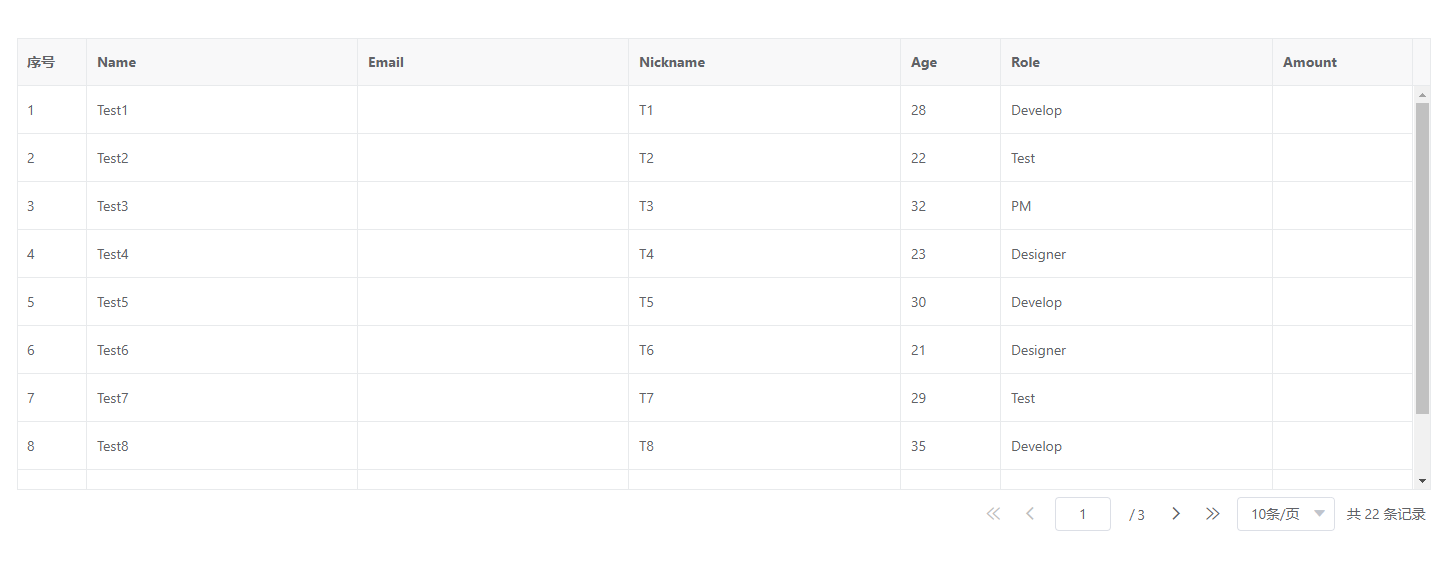
Task: Click the page number input field
Action: [1082, 514]
